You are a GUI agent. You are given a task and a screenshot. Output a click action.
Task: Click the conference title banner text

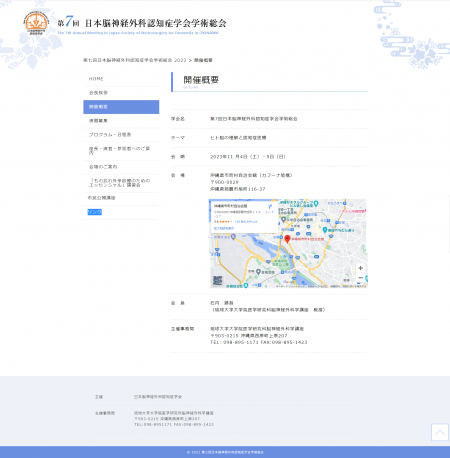pos(142,23)
